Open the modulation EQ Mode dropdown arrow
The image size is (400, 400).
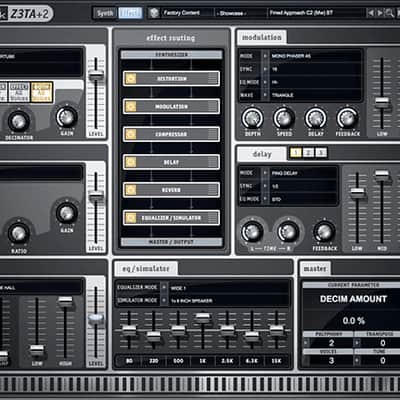click(x=265, y=82)
